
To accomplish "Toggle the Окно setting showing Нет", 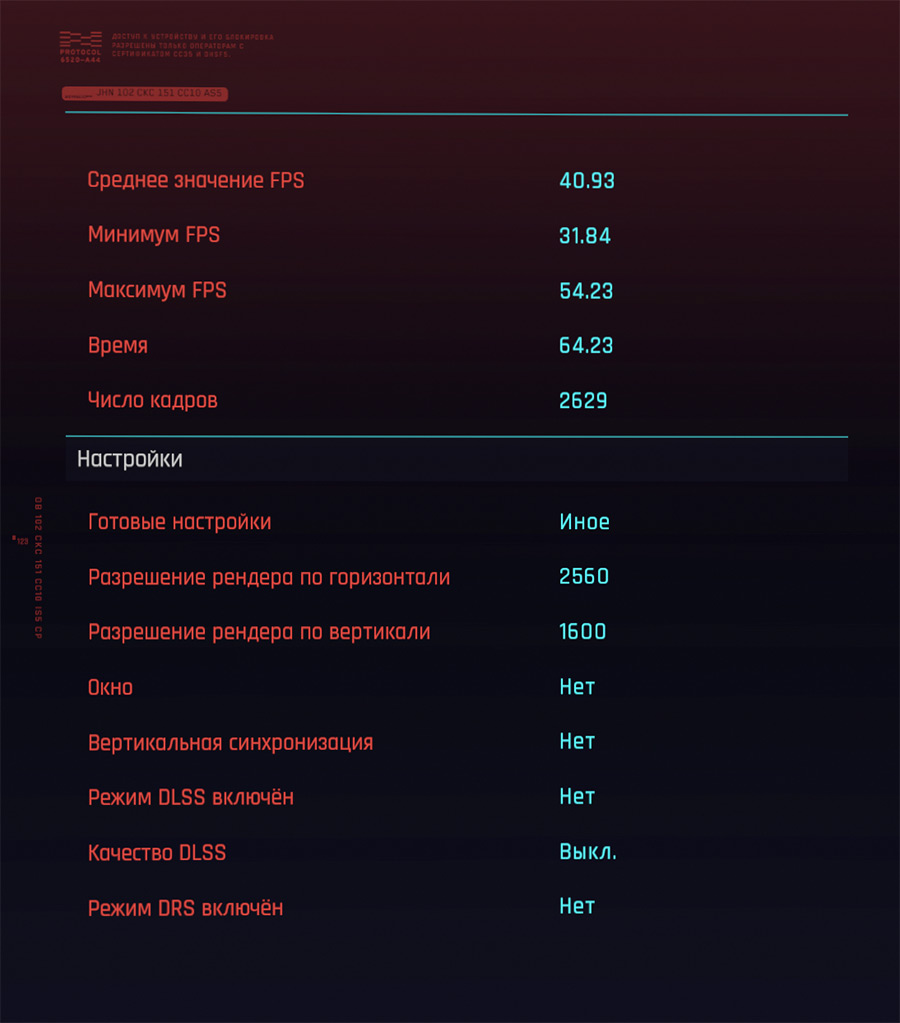I will [577, 687].
